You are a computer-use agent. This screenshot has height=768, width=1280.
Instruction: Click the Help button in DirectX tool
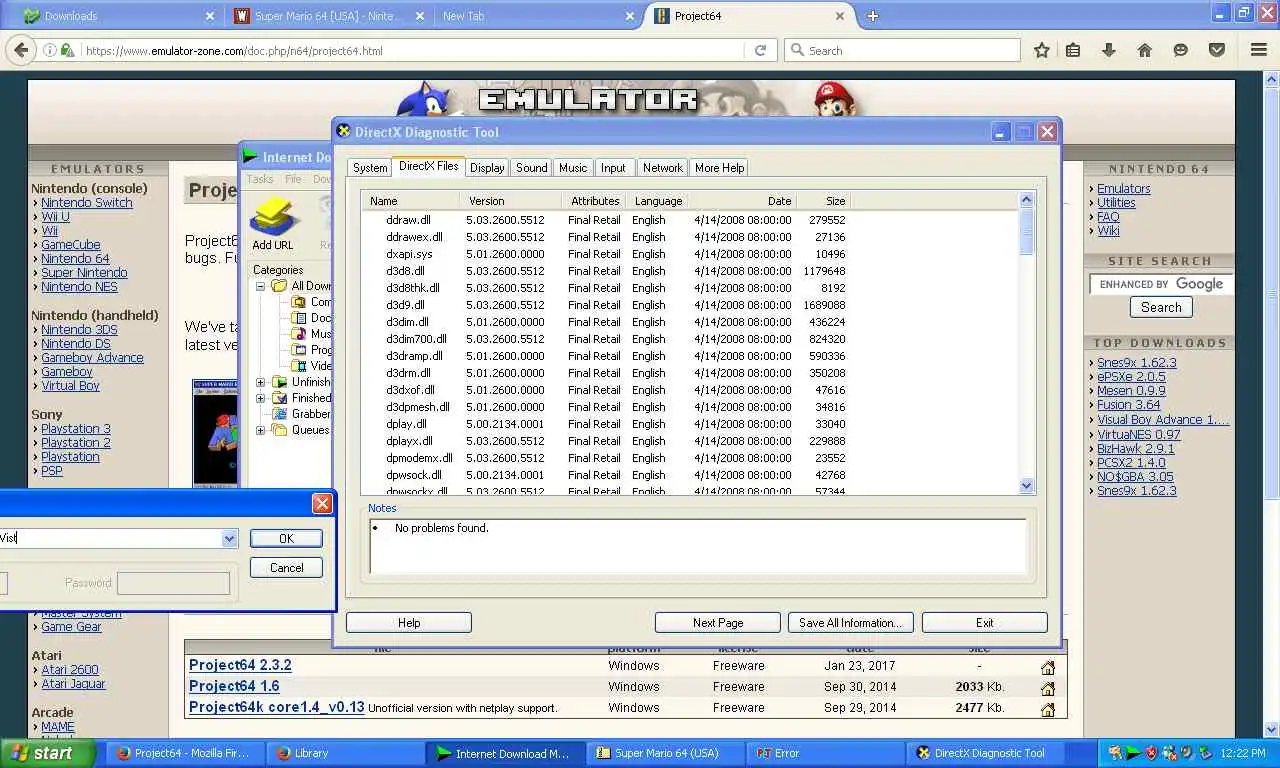(409, 623)
